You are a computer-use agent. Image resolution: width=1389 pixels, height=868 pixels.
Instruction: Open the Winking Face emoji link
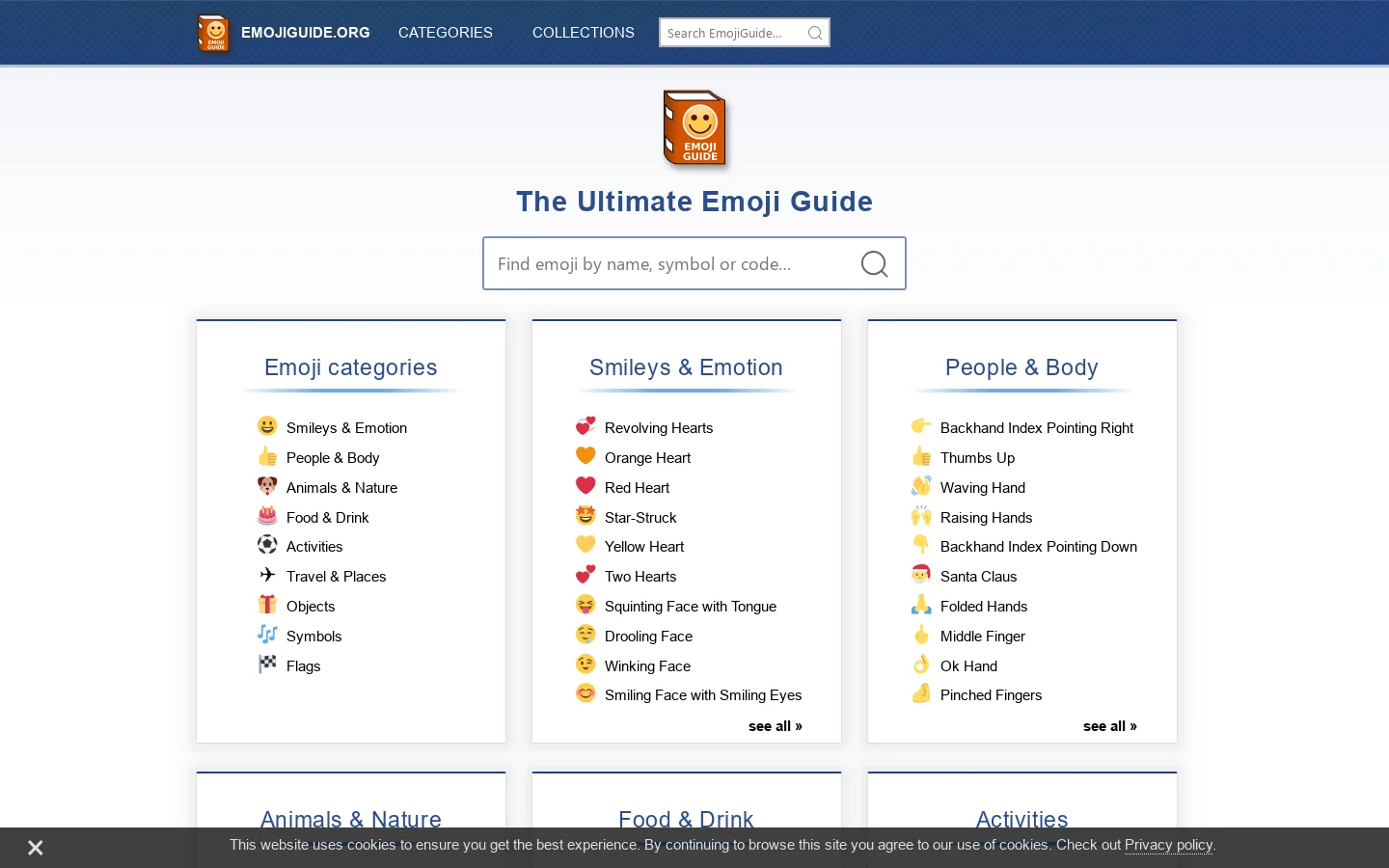(x=647, y=666)
